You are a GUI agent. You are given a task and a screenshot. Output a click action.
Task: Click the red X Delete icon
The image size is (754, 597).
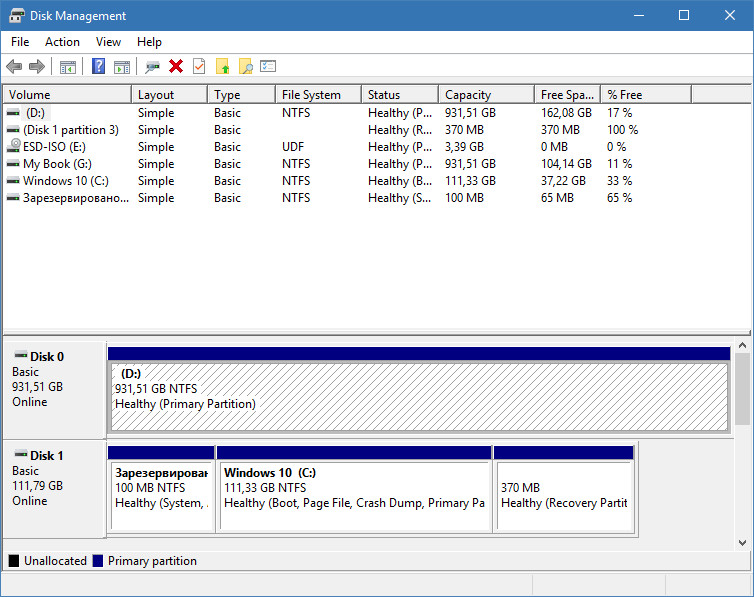pyautogui.click(x=176, y=67)
